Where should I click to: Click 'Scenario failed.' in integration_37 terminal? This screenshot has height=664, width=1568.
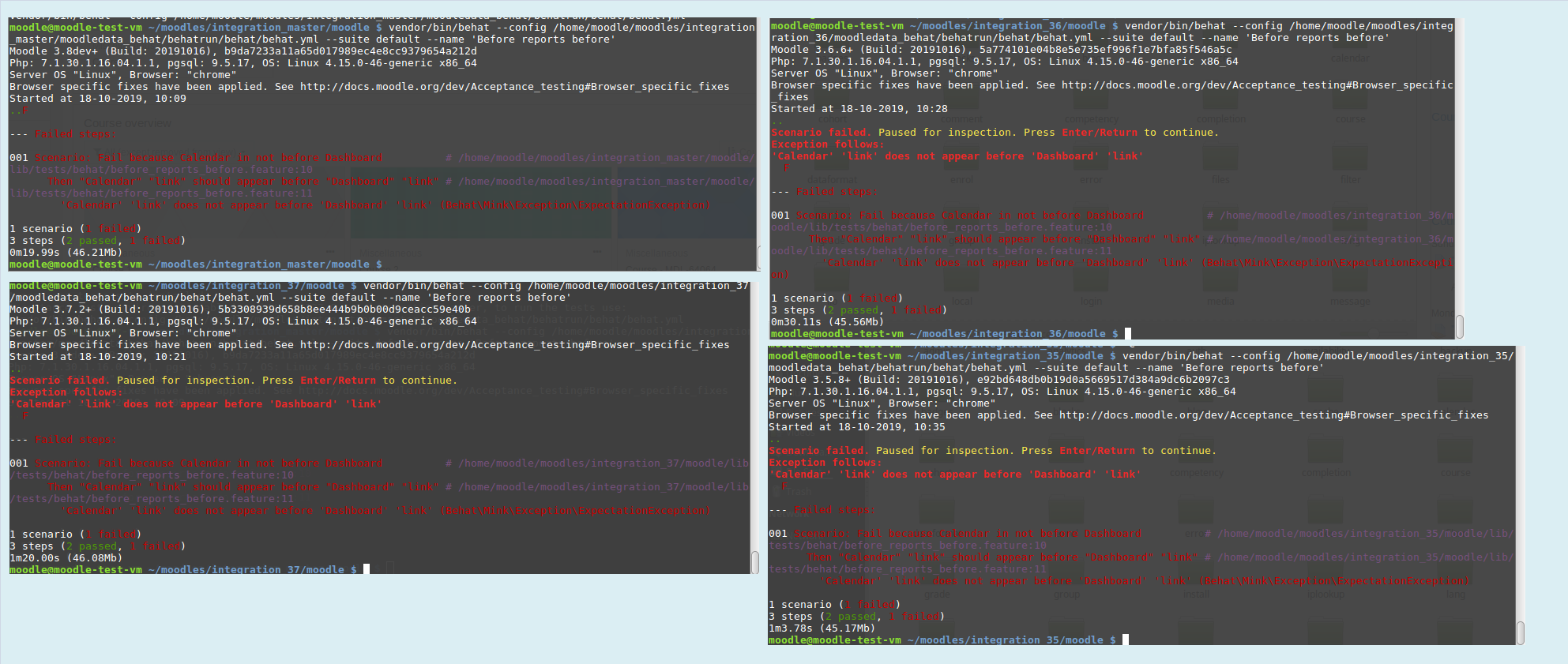coord(59,381)
